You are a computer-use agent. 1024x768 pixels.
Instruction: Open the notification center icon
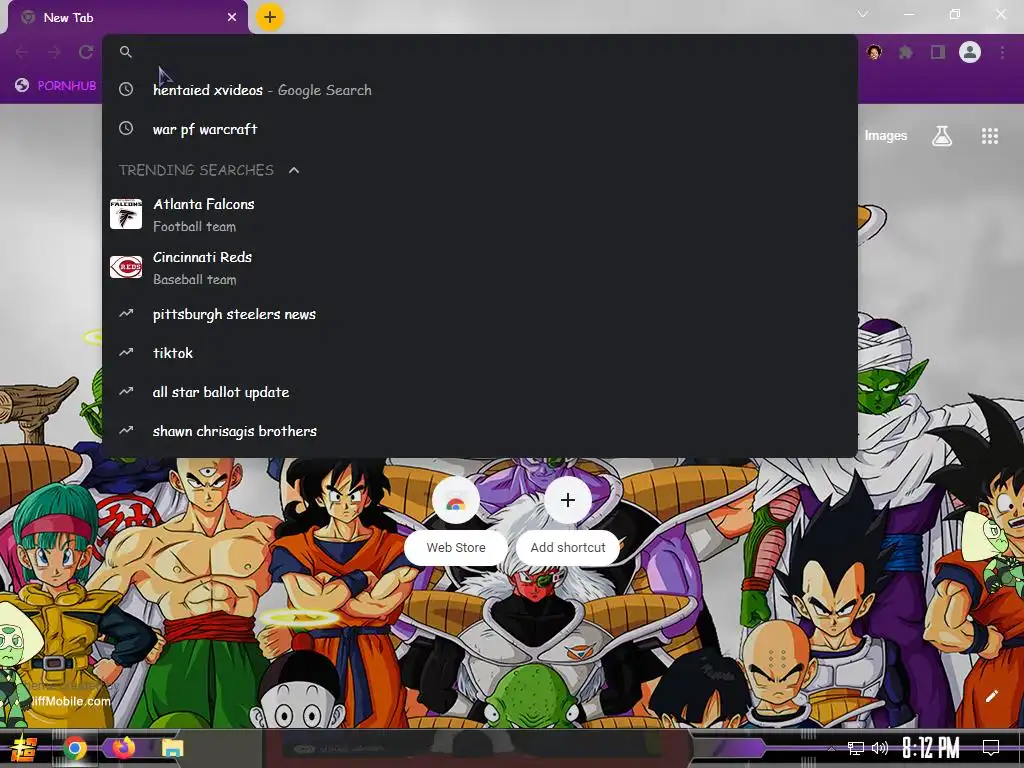tap(991, 748)
